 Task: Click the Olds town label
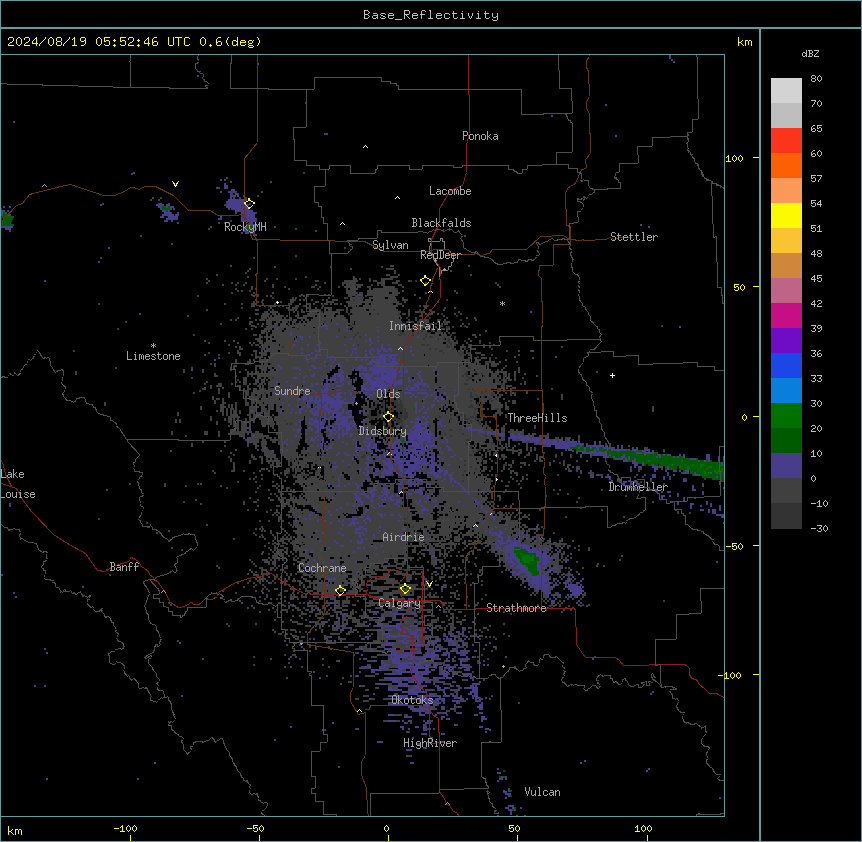pyautogui.click(x=388, y=394)
